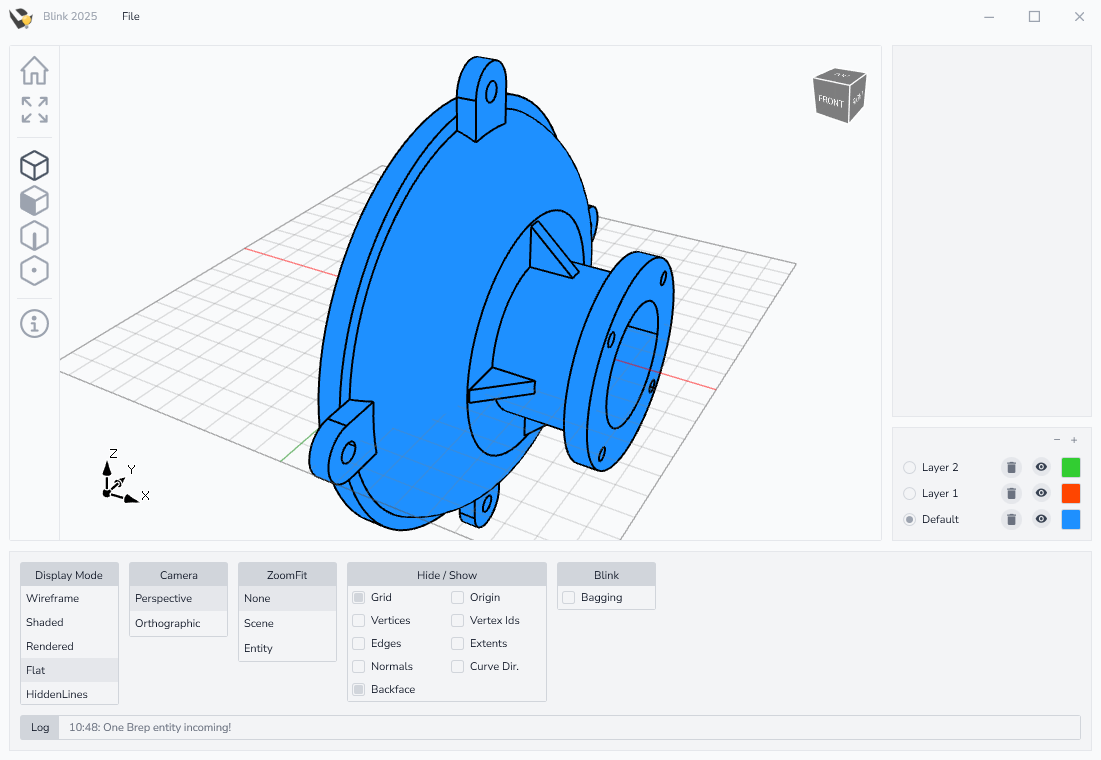
Task: Click the zoom extents arrows icon
Action: (x=34, y=109)
